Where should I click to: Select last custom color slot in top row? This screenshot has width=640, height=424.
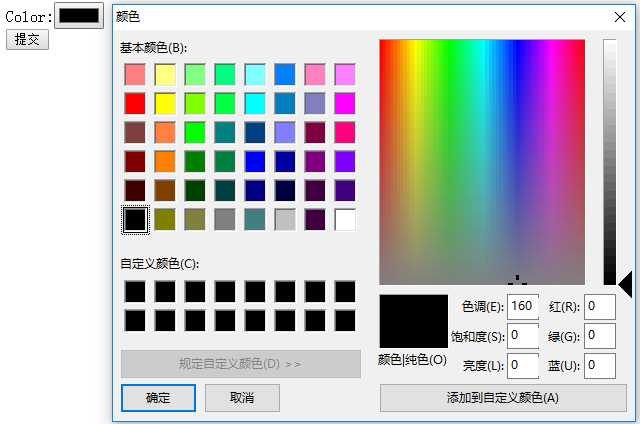click(x=345, y=292)
